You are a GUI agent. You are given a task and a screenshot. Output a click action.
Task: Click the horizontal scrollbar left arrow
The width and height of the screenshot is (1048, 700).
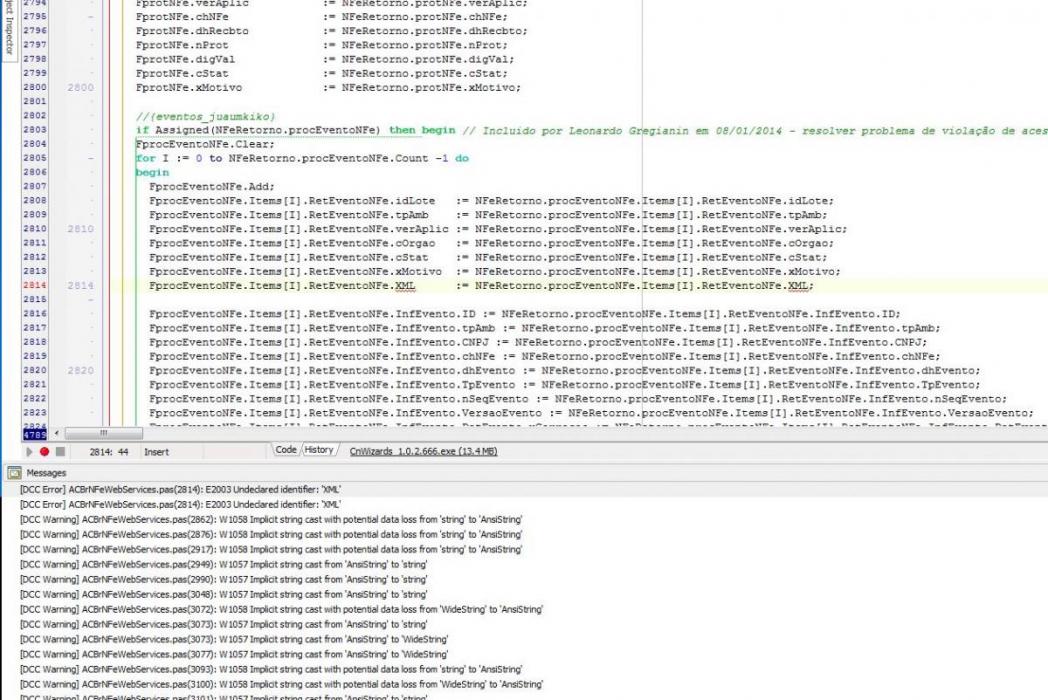click(56, 433)
